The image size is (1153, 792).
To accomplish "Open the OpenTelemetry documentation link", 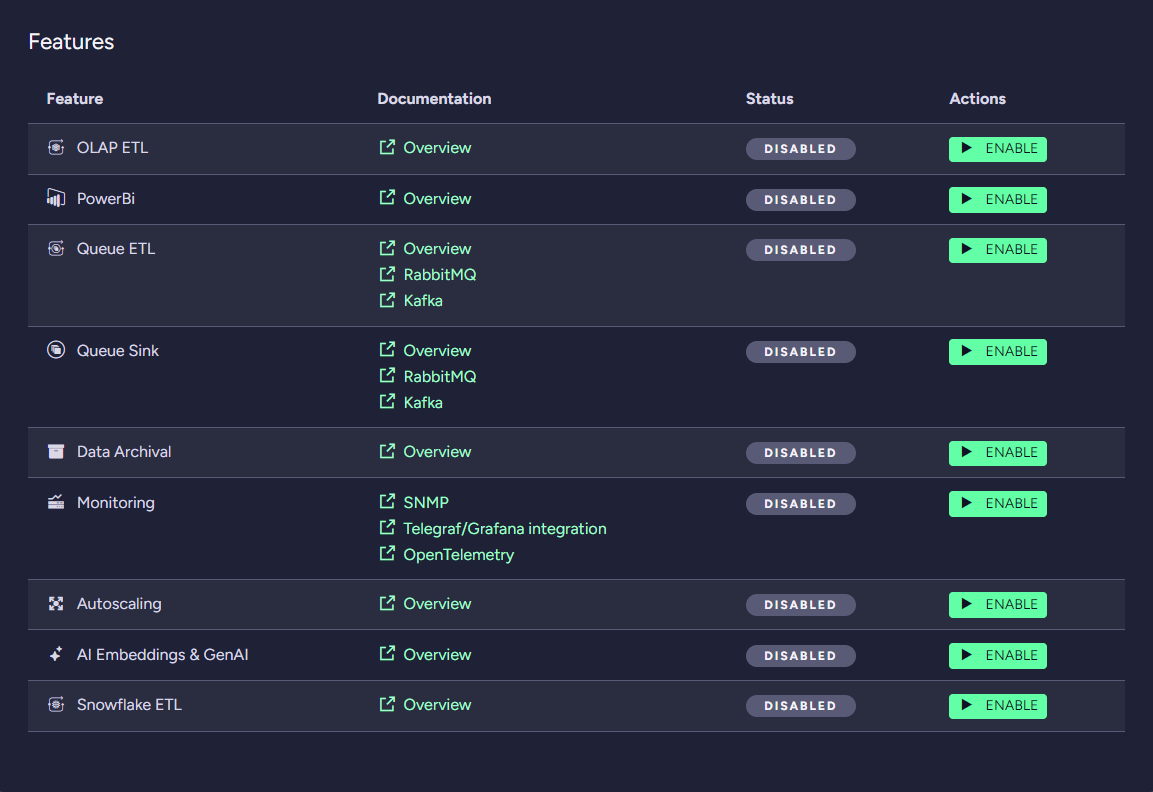I will click(x=458, y=554).
